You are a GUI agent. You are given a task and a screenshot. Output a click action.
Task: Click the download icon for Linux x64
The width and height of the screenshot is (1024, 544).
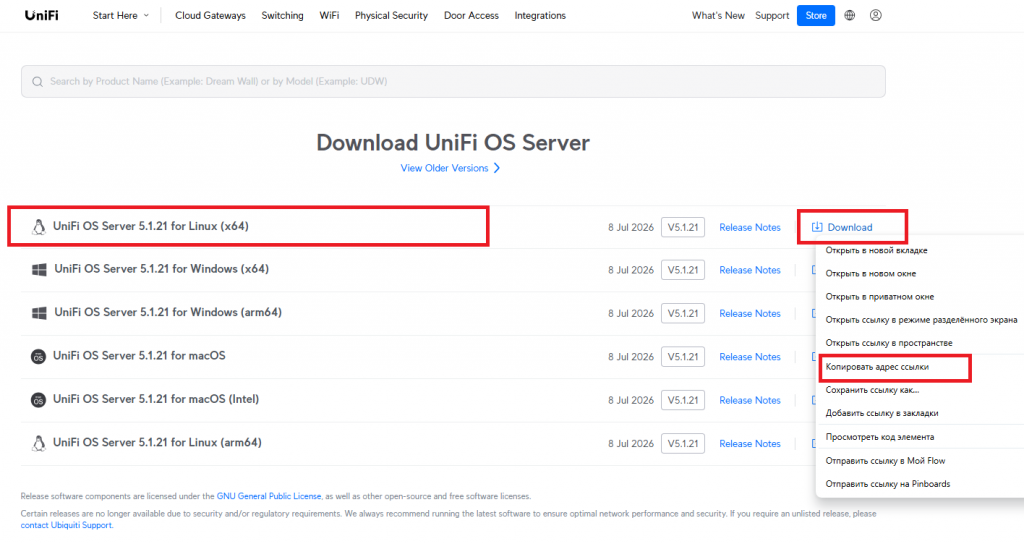[x=816, y=227]
